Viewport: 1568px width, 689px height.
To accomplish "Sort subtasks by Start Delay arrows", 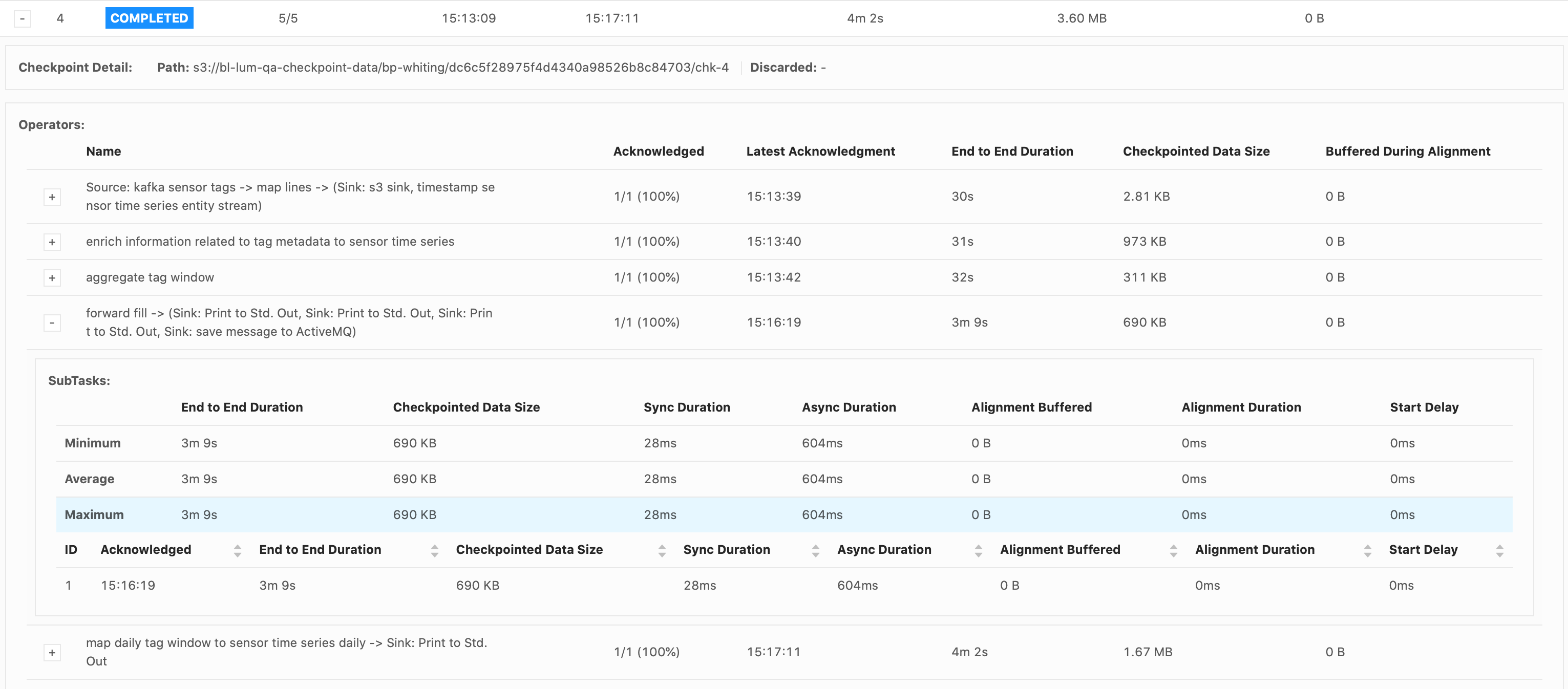I will click(x=1499, y=550).
